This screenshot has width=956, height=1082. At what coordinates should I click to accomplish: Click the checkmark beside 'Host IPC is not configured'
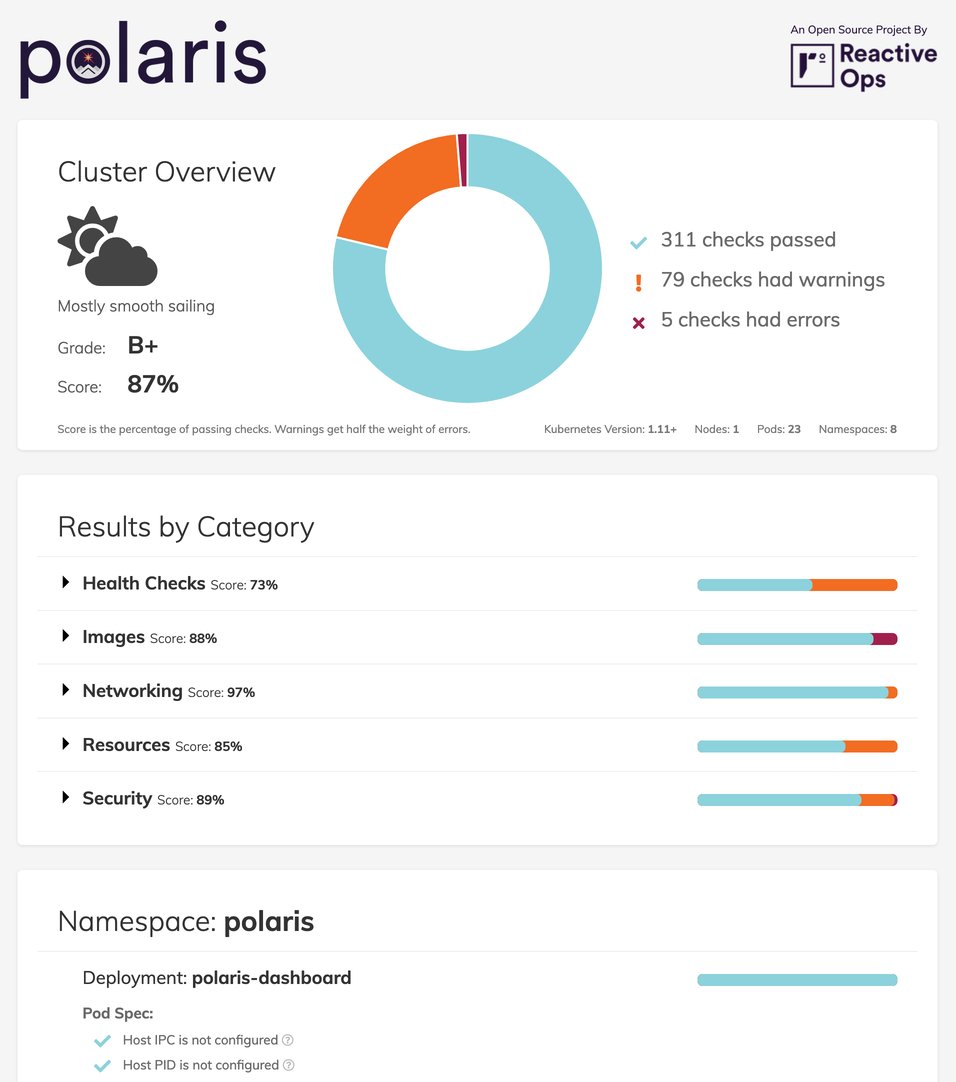click(x=102, y=1040)
